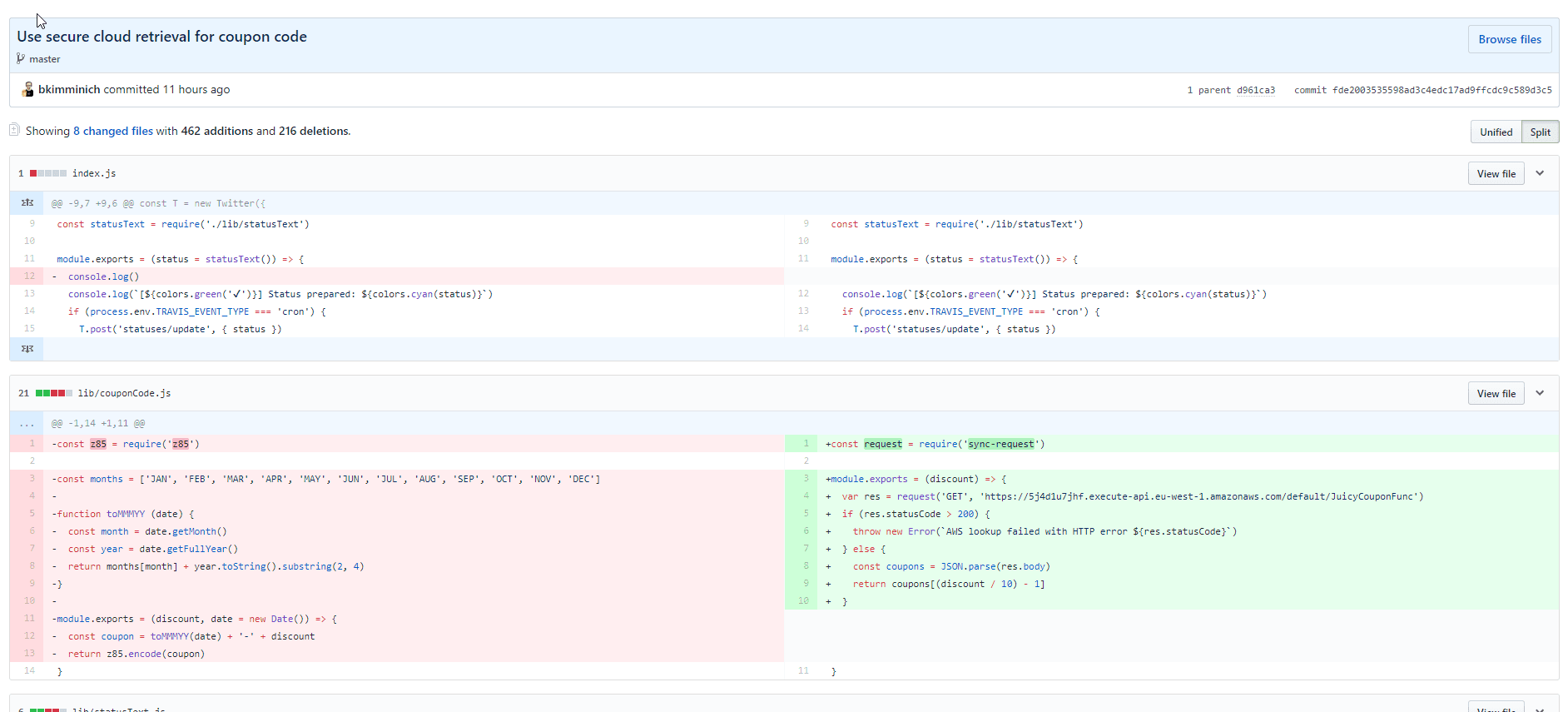Image resolution: width=1568 pixels, height=712 pixels.
Task: Click the deleted months array line
Action: point(414,479)
